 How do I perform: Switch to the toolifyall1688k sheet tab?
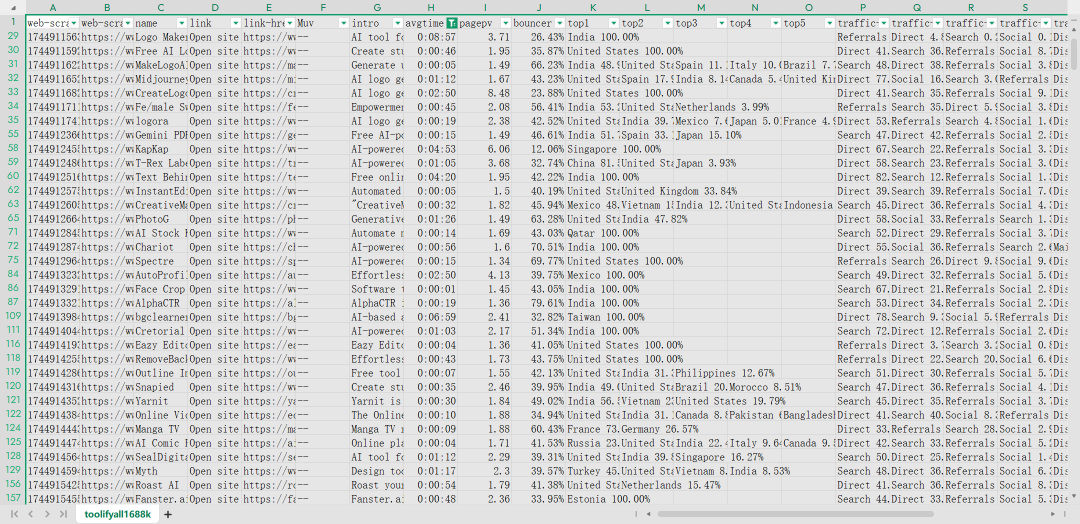click(118, 514)
